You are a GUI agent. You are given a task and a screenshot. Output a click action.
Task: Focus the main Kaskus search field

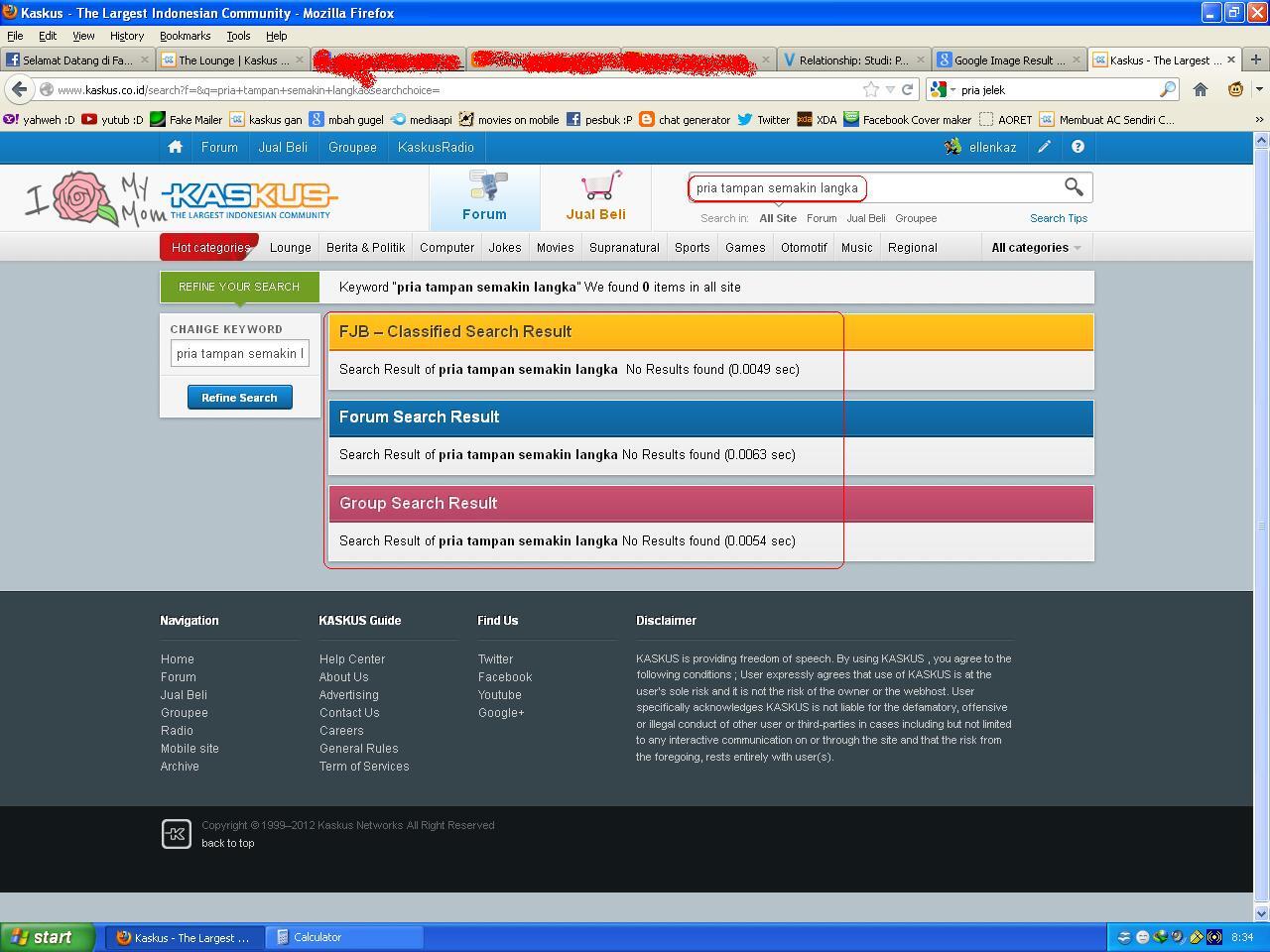pyautogui.click(x=873, y=187)
